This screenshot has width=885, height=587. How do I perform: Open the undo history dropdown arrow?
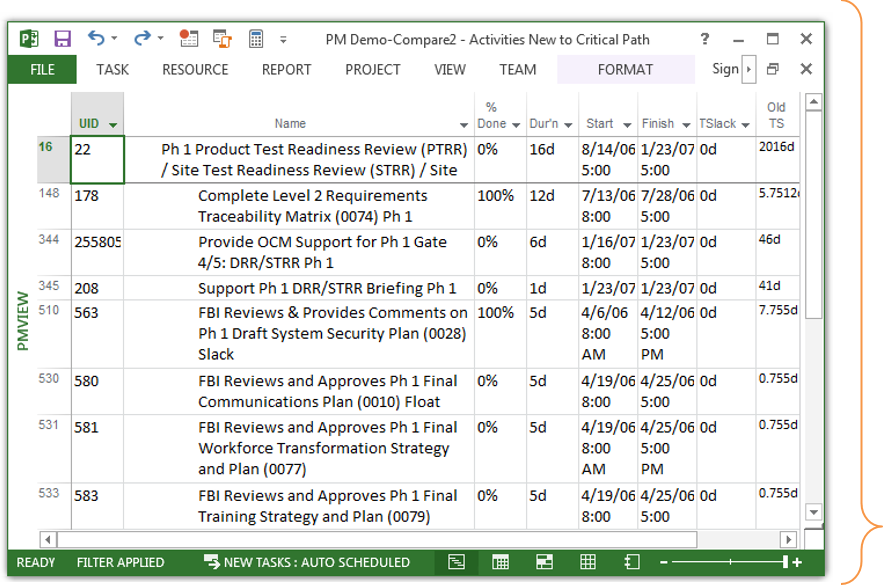click(115, 38)
